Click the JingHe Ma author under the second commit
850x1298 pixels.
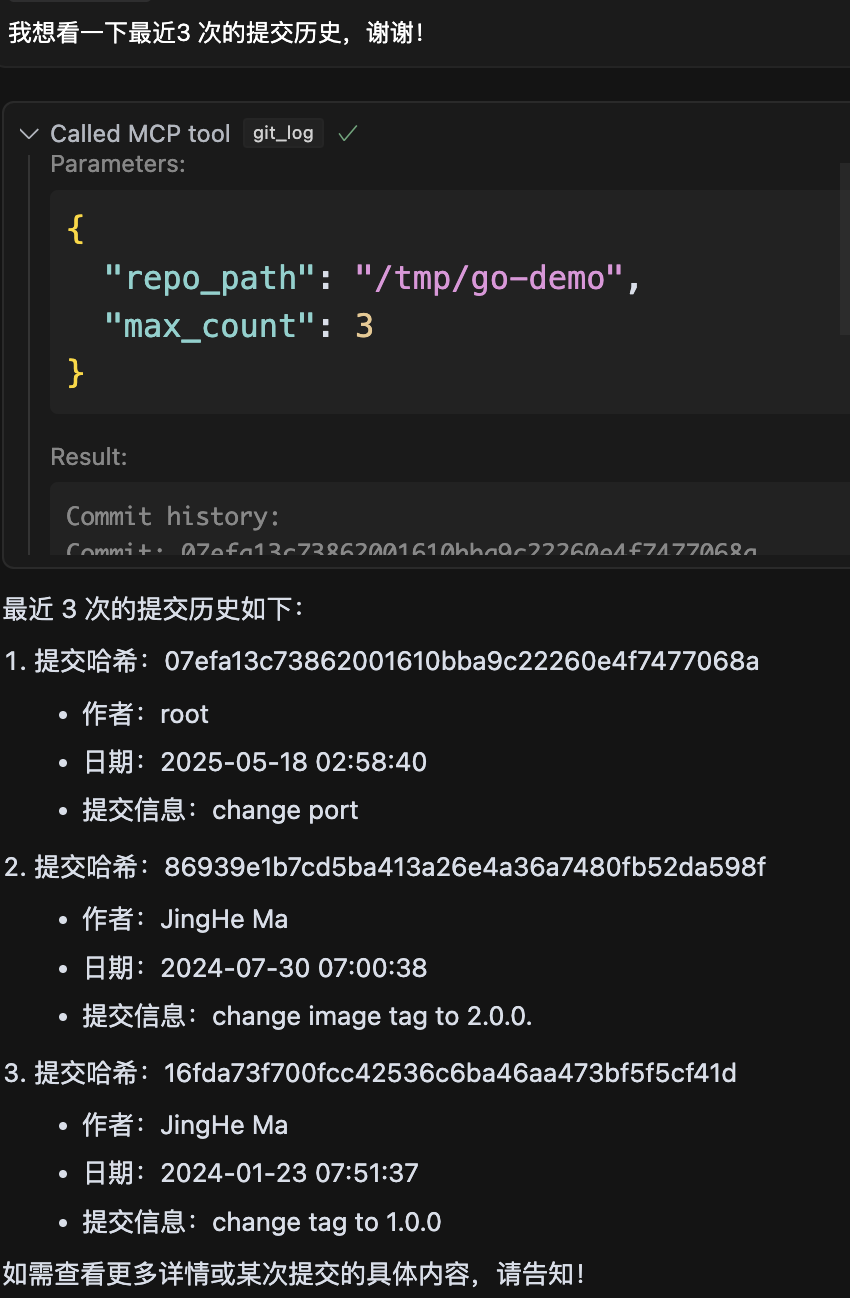point(224,919)
